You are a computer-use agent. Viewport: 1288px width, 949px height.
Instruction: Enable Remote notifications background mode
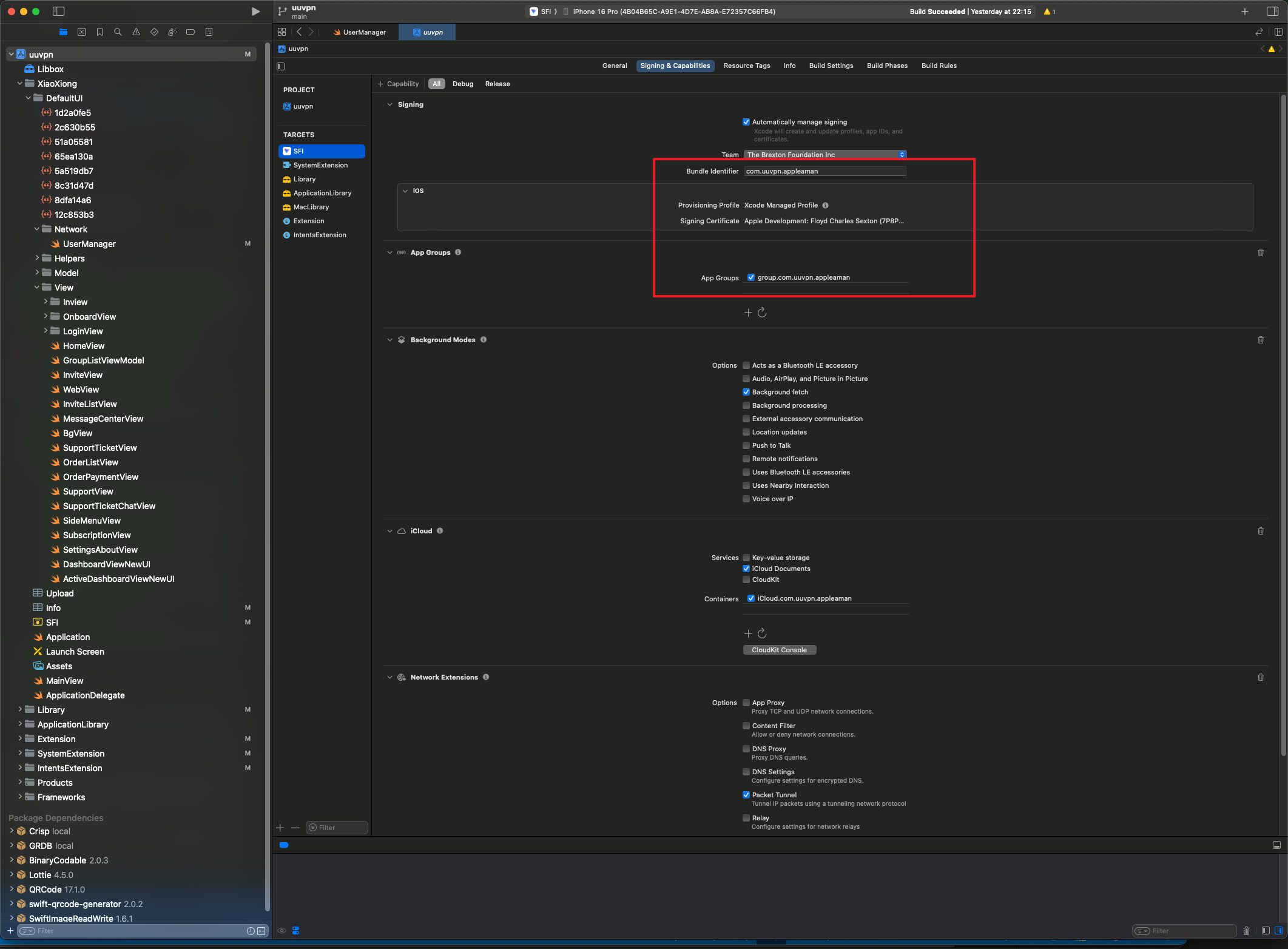coord(746,459)
